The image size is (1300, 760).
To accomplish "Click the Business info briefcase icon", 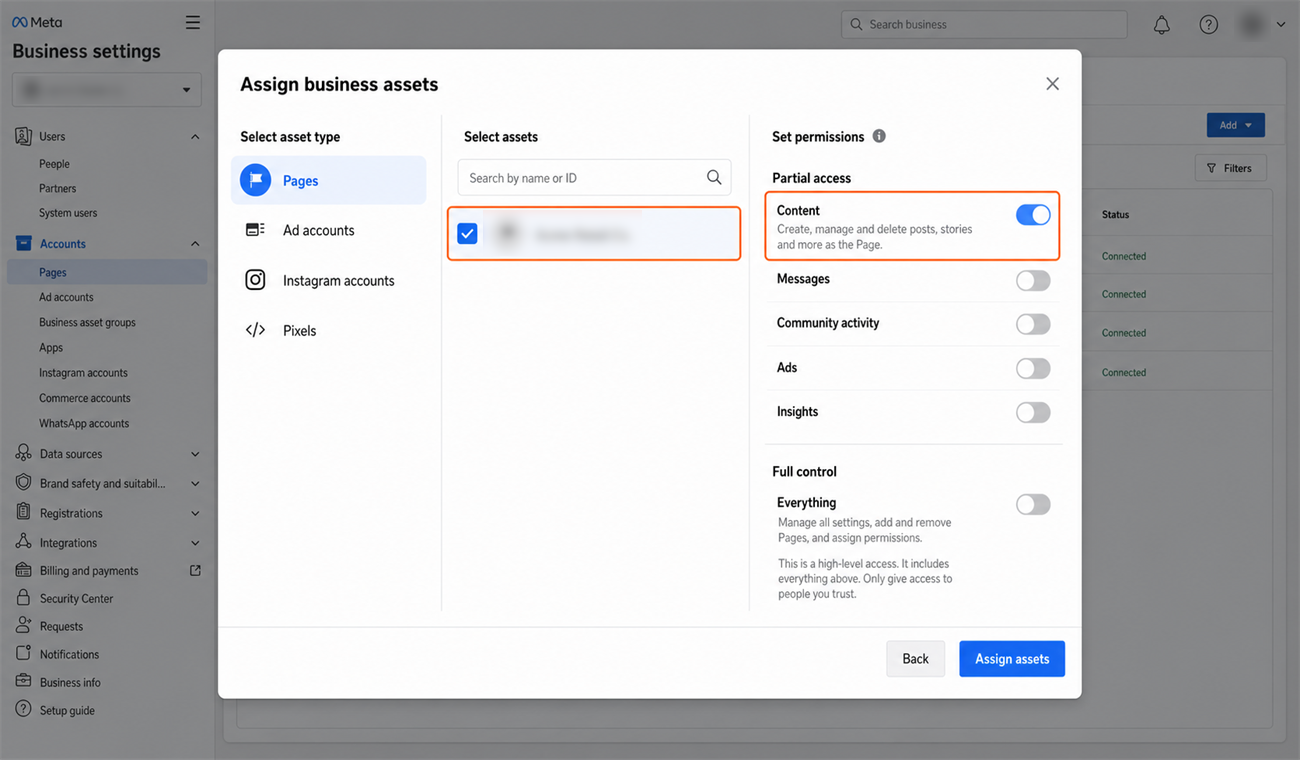I will pyautogui.click(x=23, y=682).
